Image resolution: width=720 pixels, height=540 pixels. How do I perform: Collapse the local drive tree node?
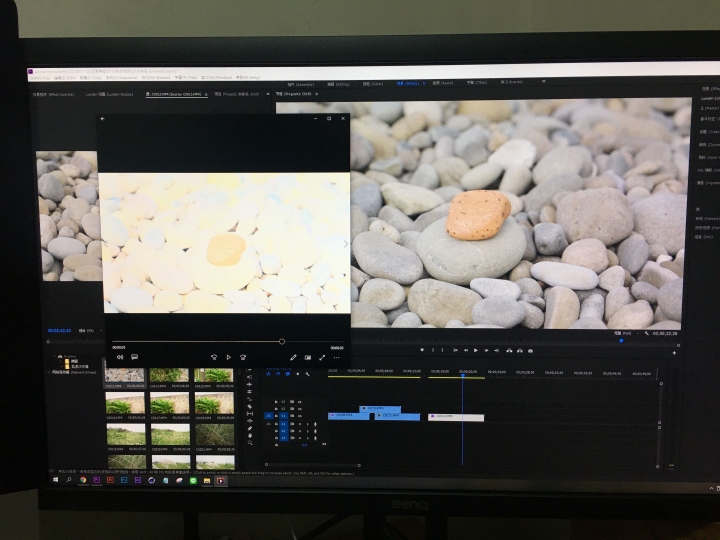click(x=55, y=356)
